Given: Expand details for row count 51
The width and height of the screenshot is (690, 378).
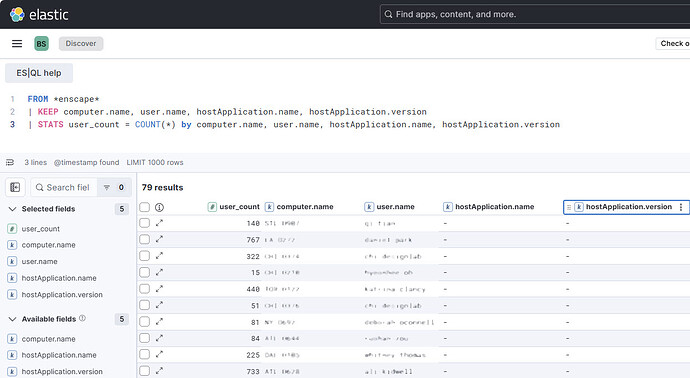Looking at the screenshot, I should click(159, 305).
